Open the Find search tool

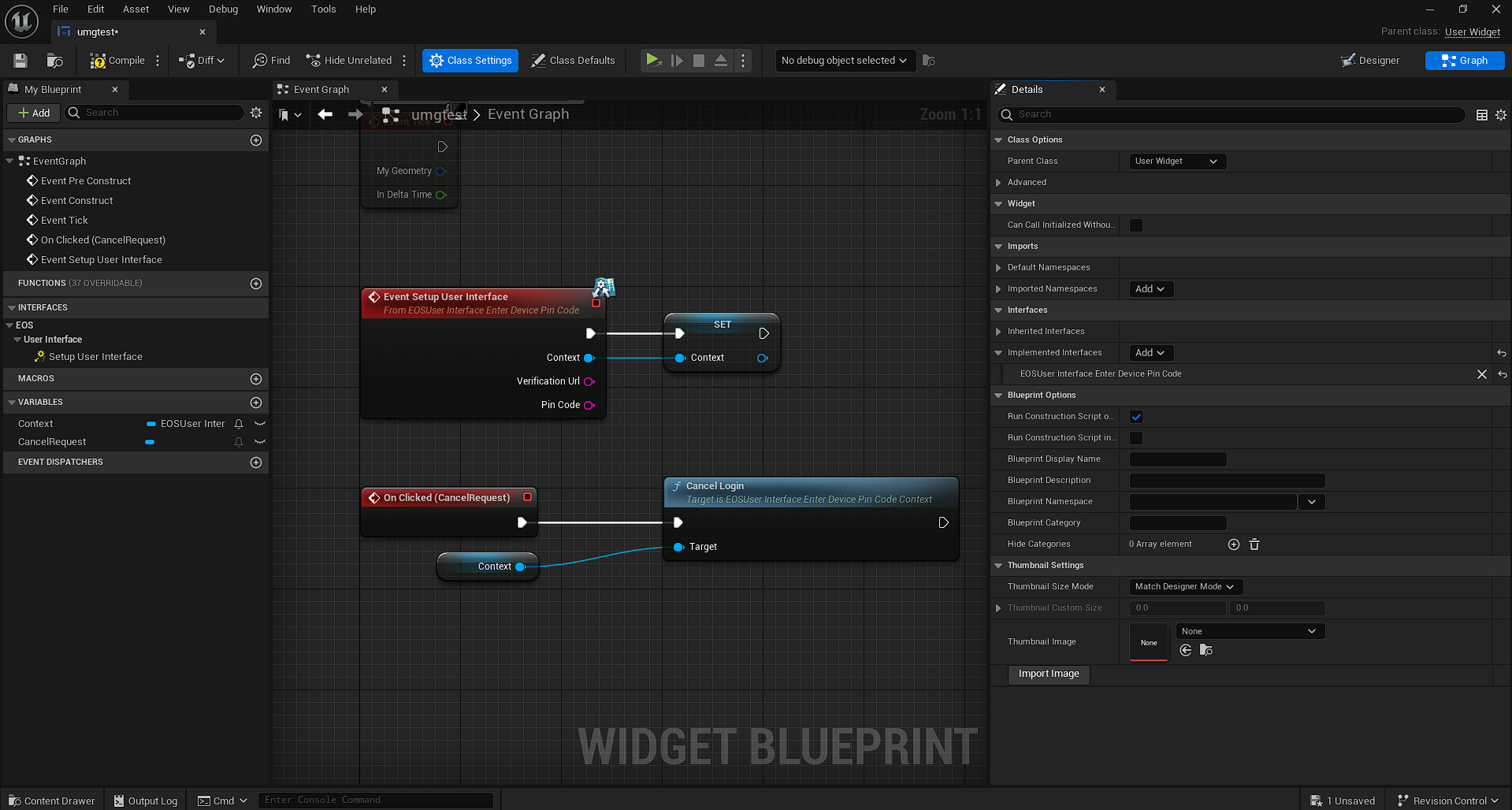click(270, 60)
